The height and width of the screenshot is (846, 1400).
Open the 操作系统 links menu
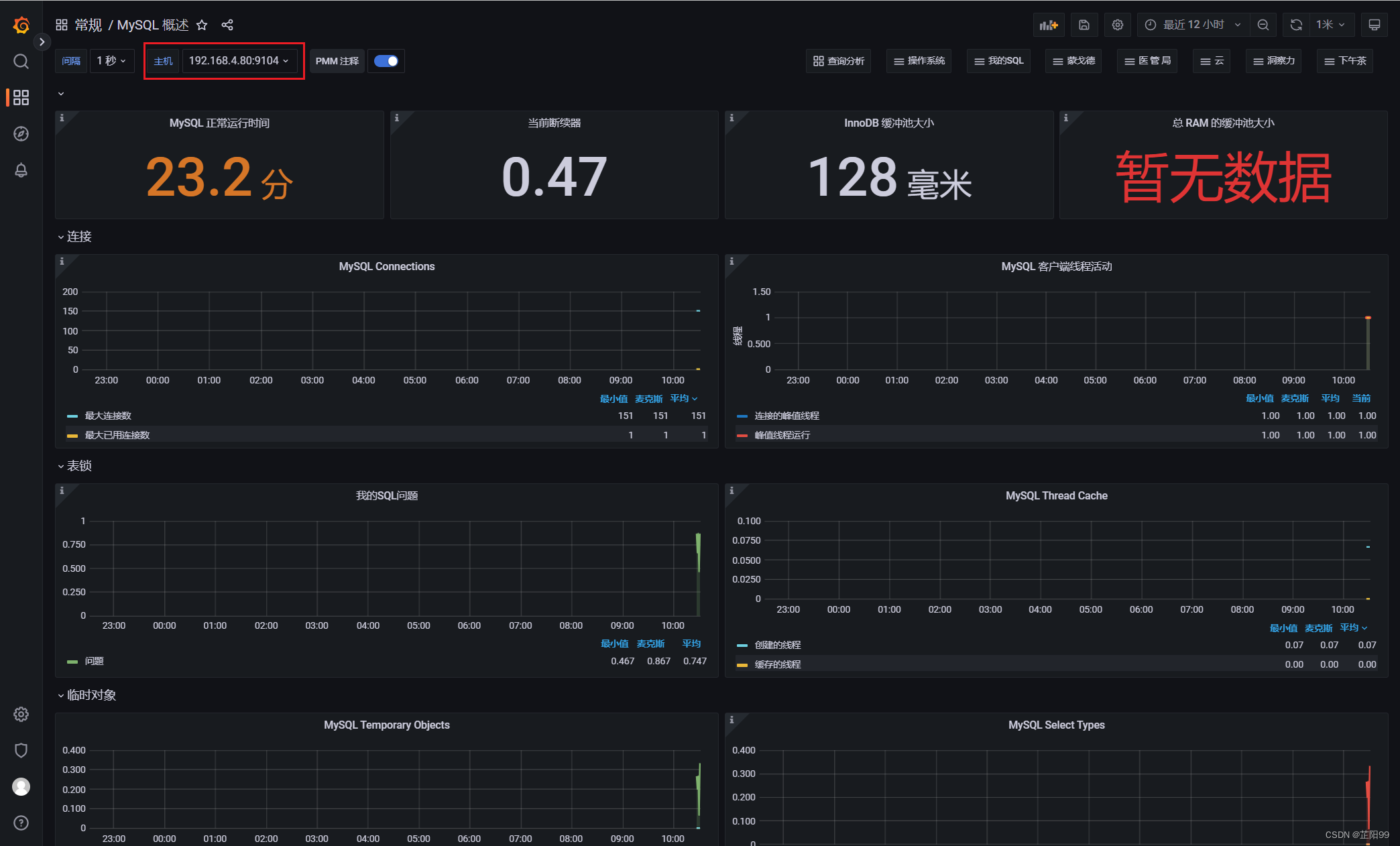919,61
